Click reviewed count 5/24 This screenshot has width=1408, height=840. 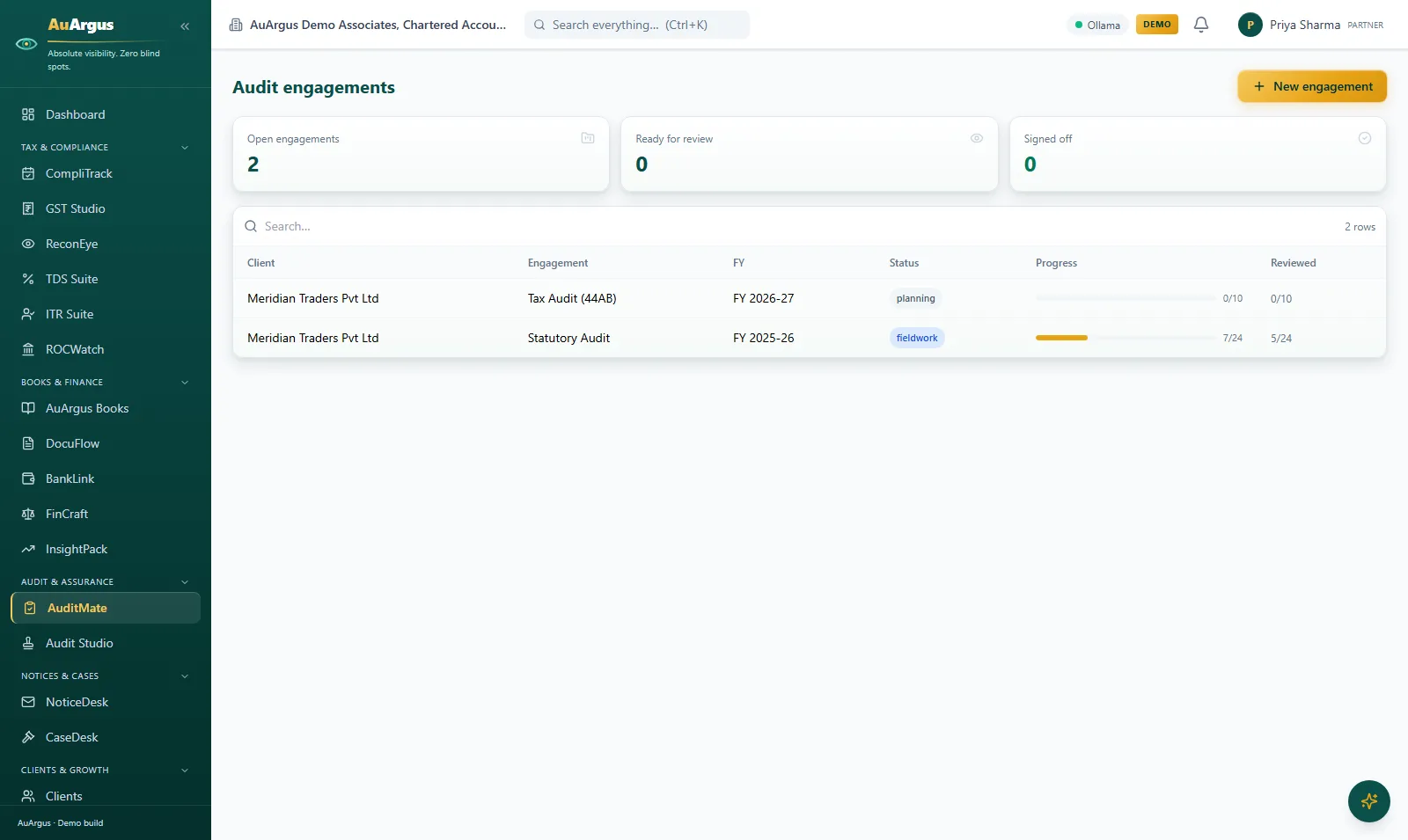[1281, 338]
